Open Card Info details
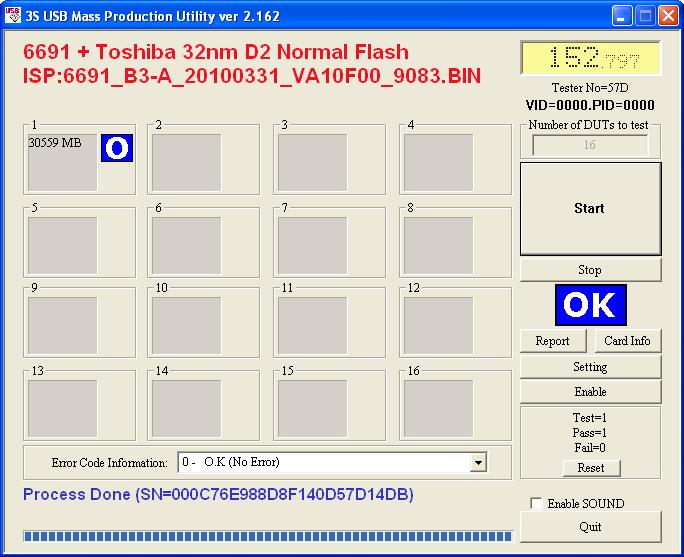 [627, 341]
